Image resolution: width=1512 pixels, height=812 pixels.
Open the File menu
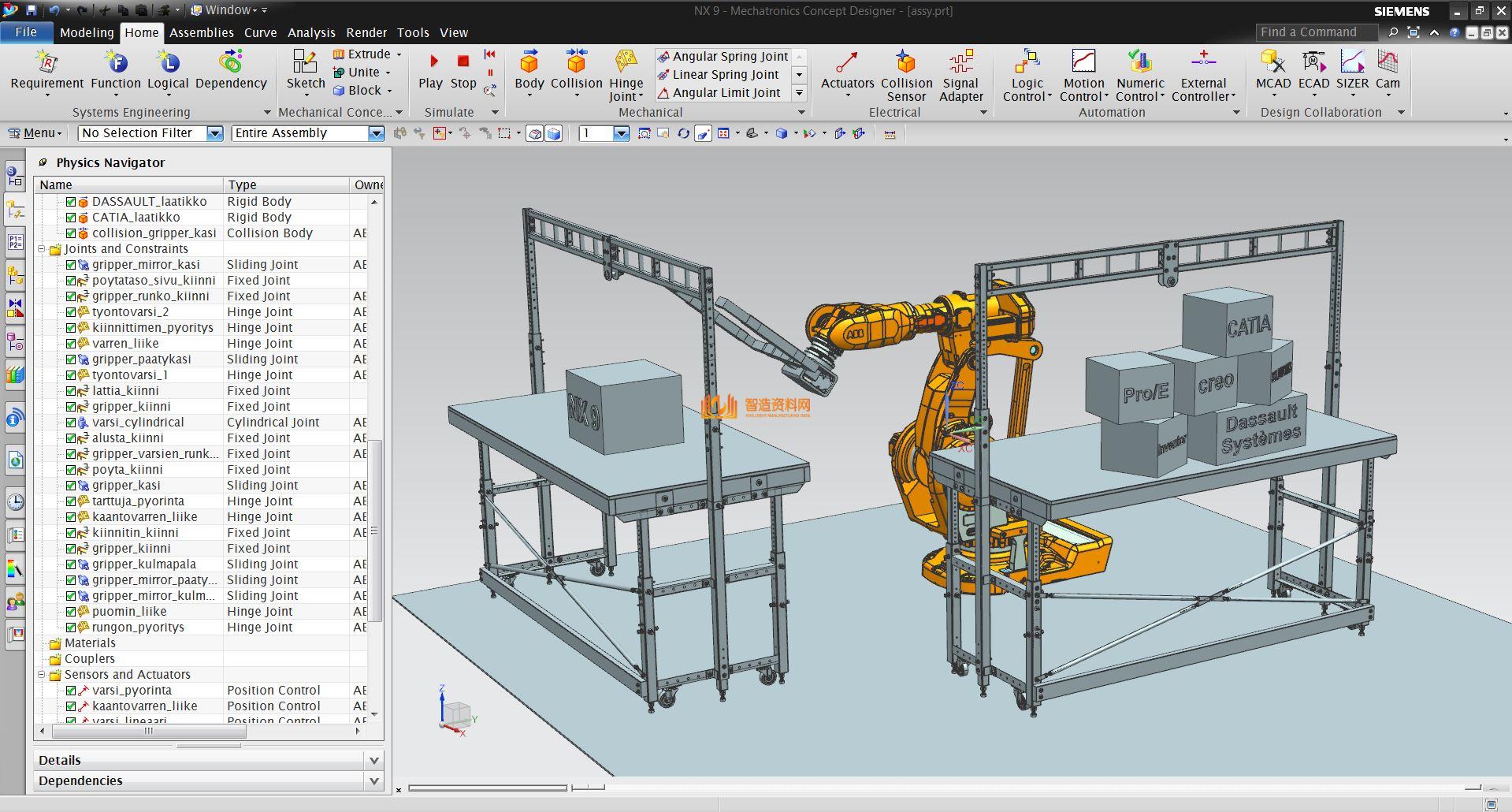pos(26,32)
